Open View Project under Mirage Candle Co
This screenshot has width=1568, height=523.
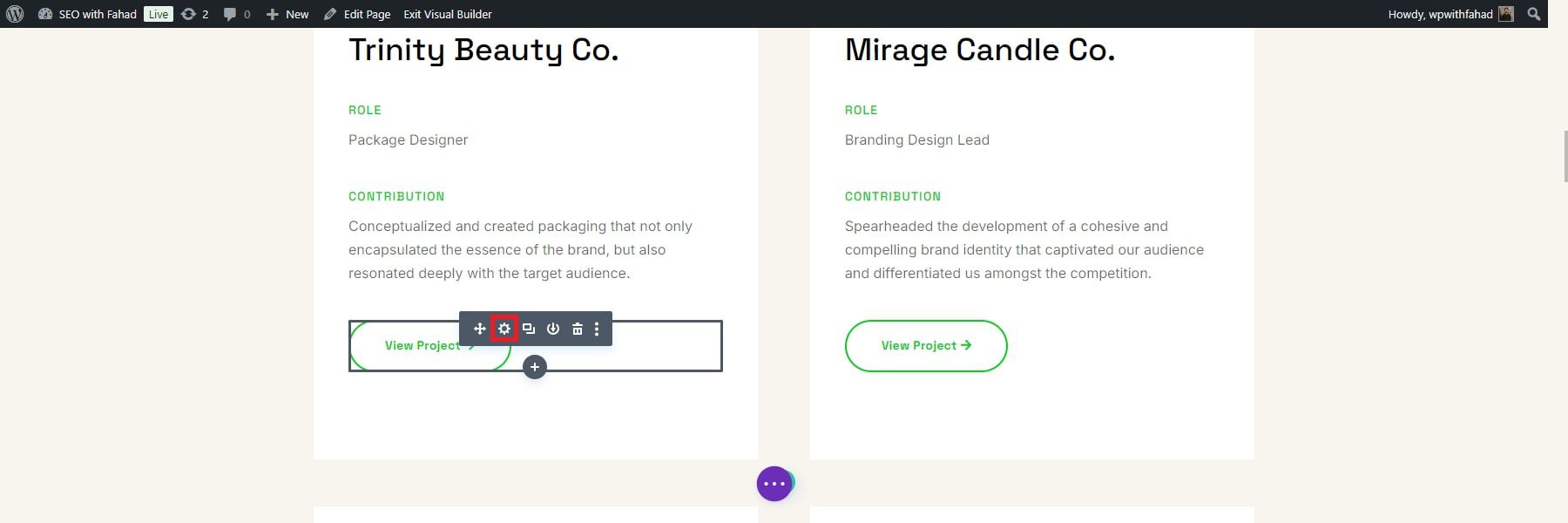click(x=926, y=345)
